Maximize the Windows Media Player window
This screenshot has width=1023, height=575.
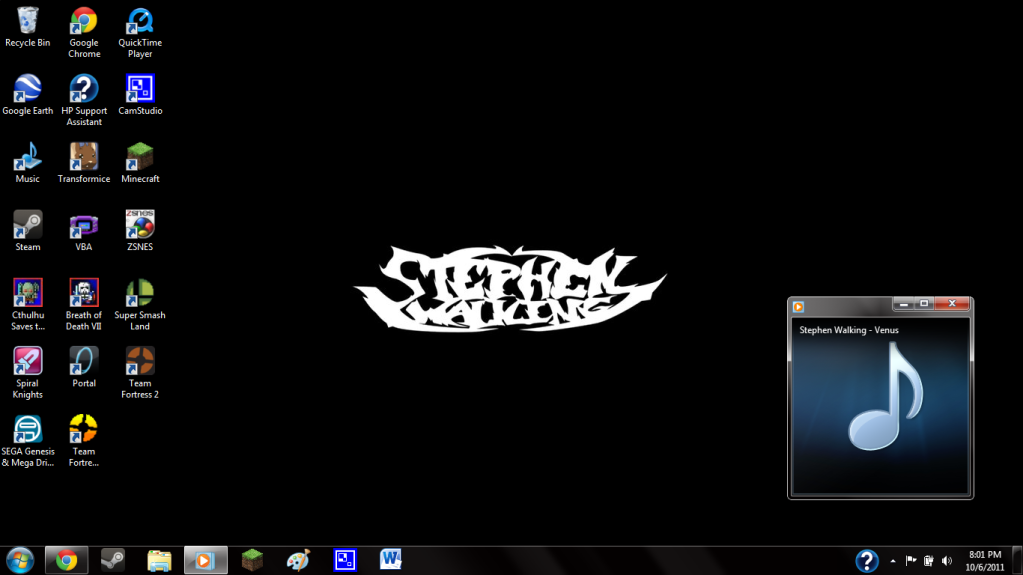[x=924, y=304]
